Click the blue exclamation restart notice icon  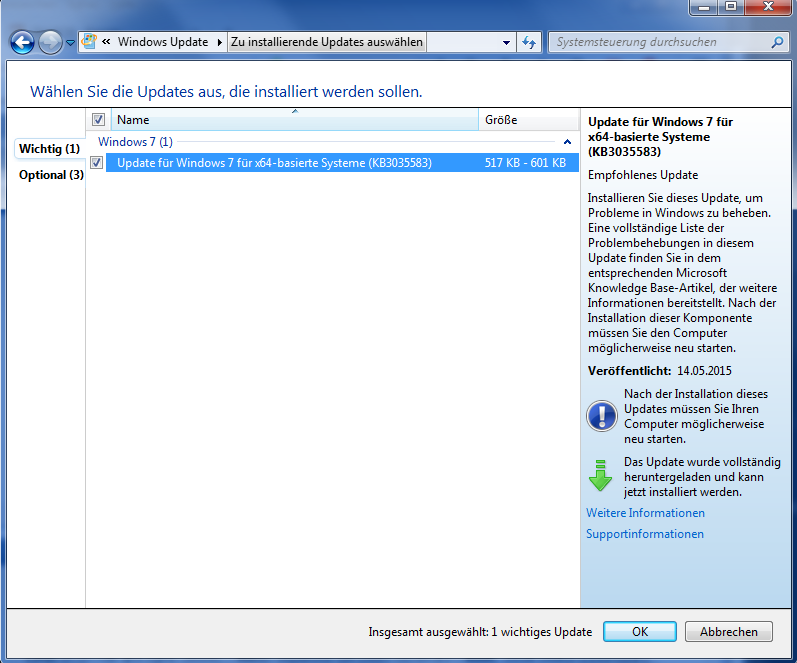[x=602, y=416]
